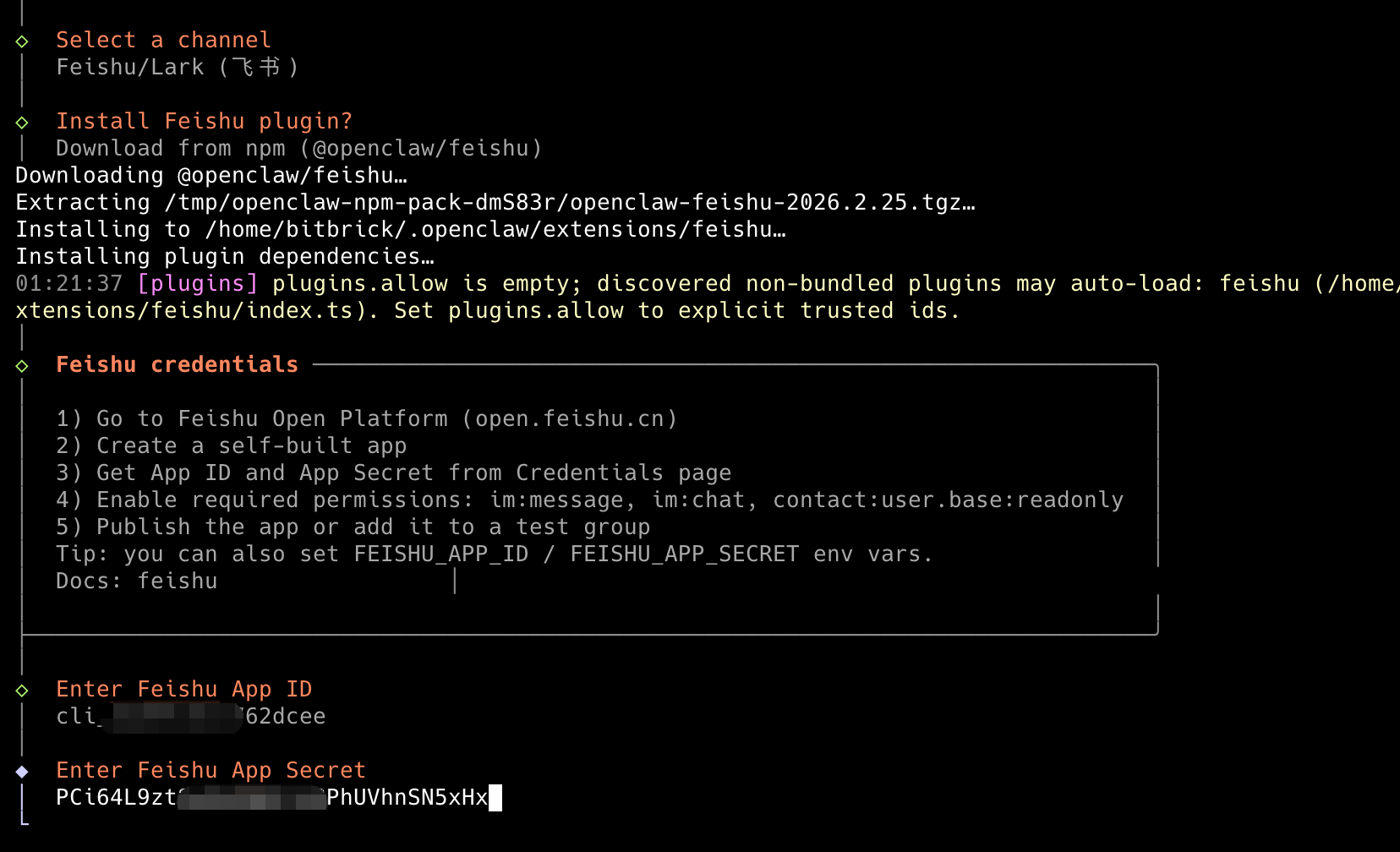Select the Feishu/Lark (飞书) channel answer
The width and height of the screenshot is (1400, 852).
click(x=177, y=68)
